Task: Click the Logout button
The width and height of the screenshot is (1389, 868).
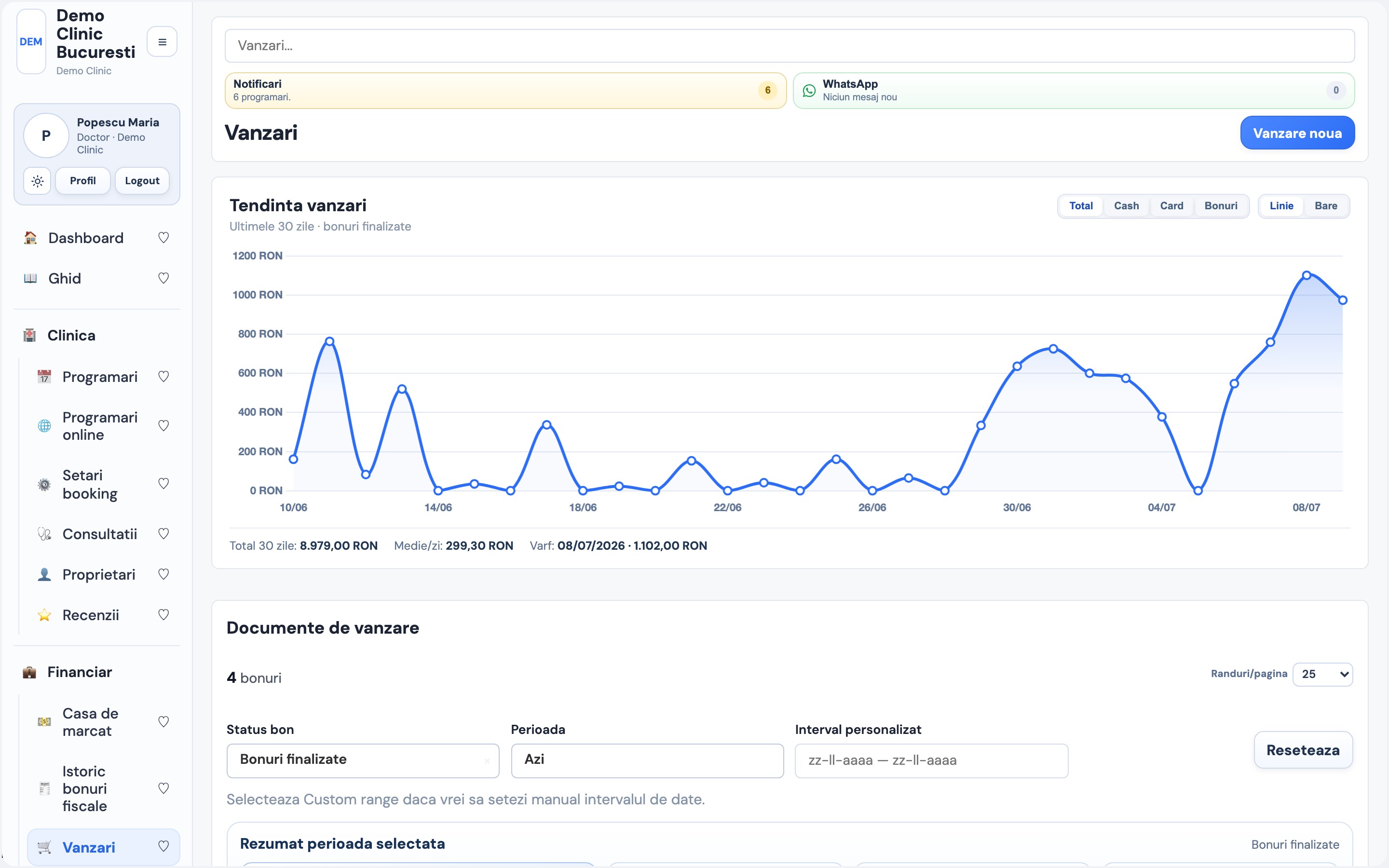Action: 142,181
